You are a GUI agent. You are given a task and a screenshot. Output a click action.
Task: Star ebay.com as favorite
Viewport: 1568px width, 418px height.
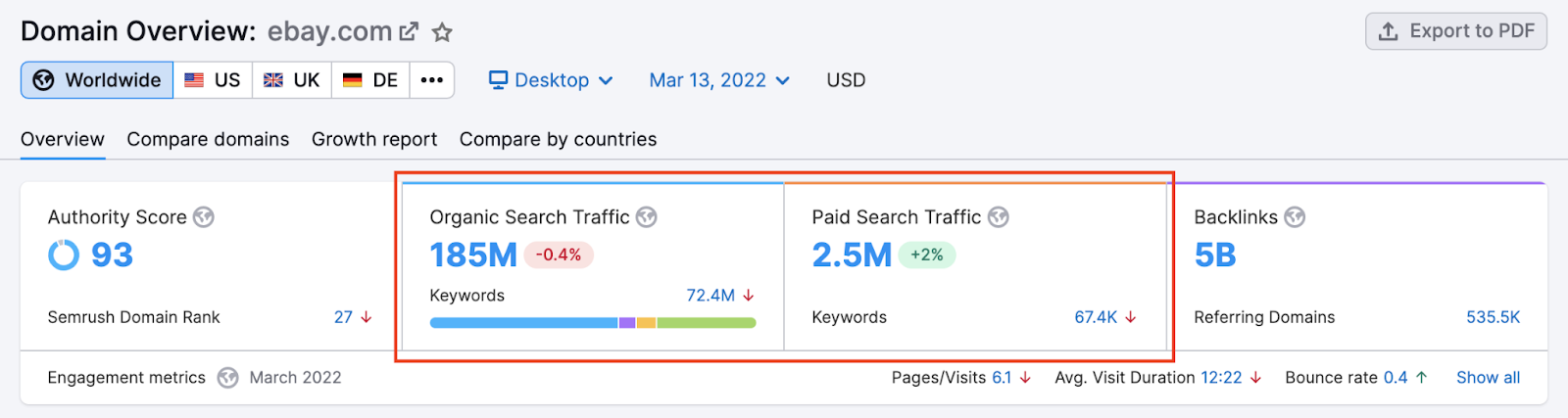(x=442, y=32)
